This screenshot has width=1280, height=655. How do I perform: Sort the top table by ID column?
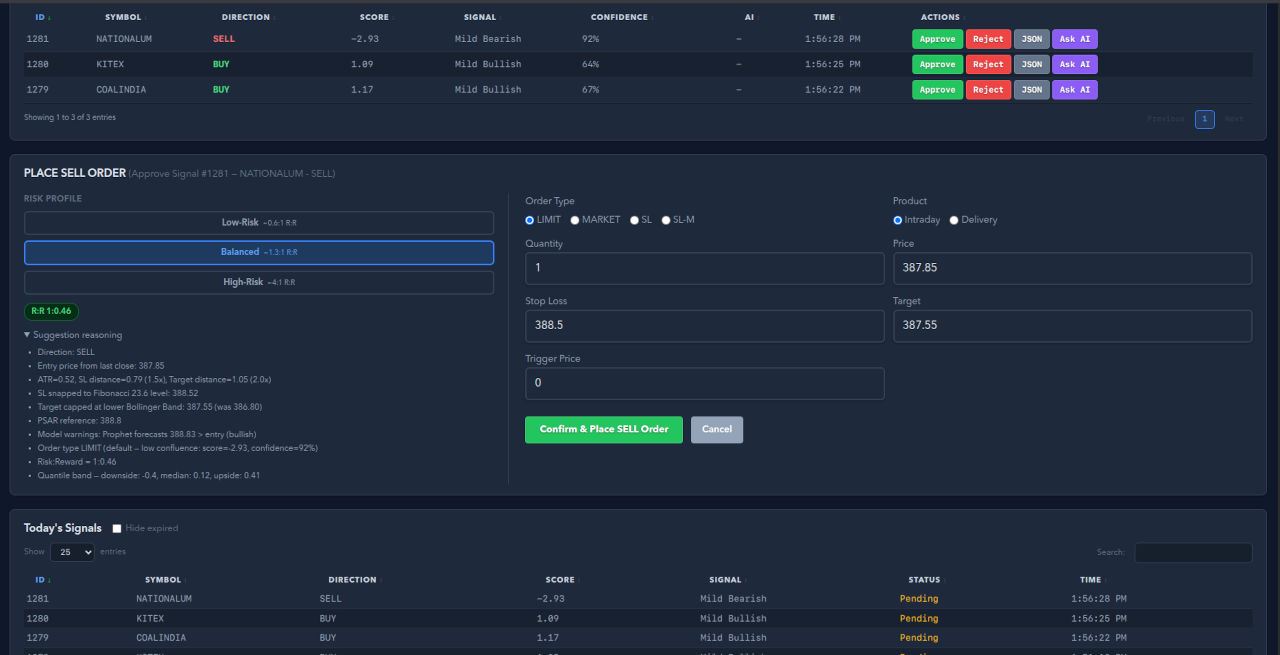(x=41, y=17)
